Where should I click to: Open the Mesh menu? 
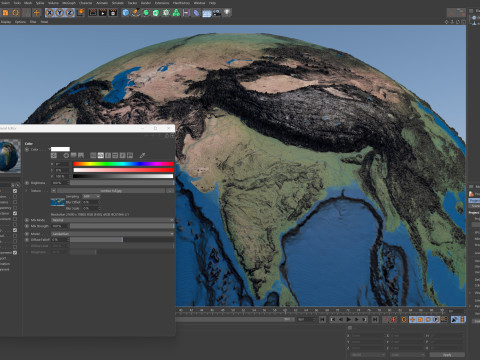pyautogui.click(x=28, y=3)
